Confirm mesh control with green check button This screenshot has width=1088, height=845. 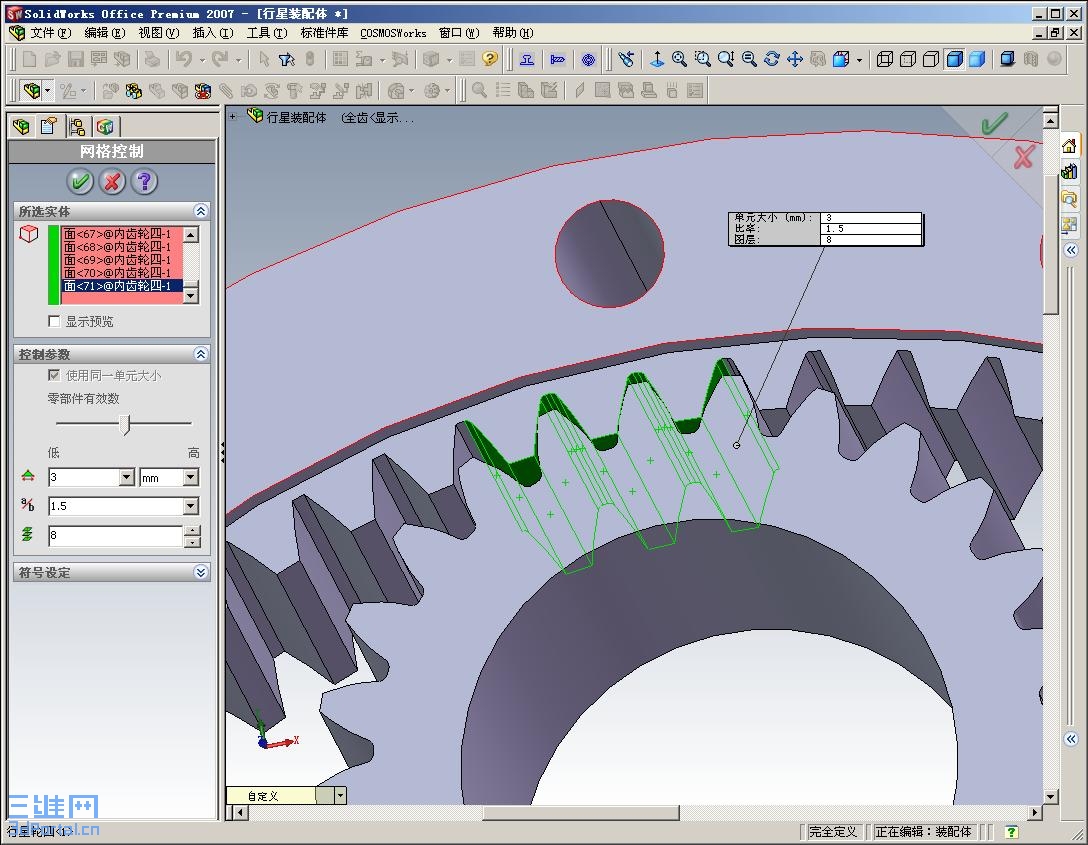tap(80, 182)
